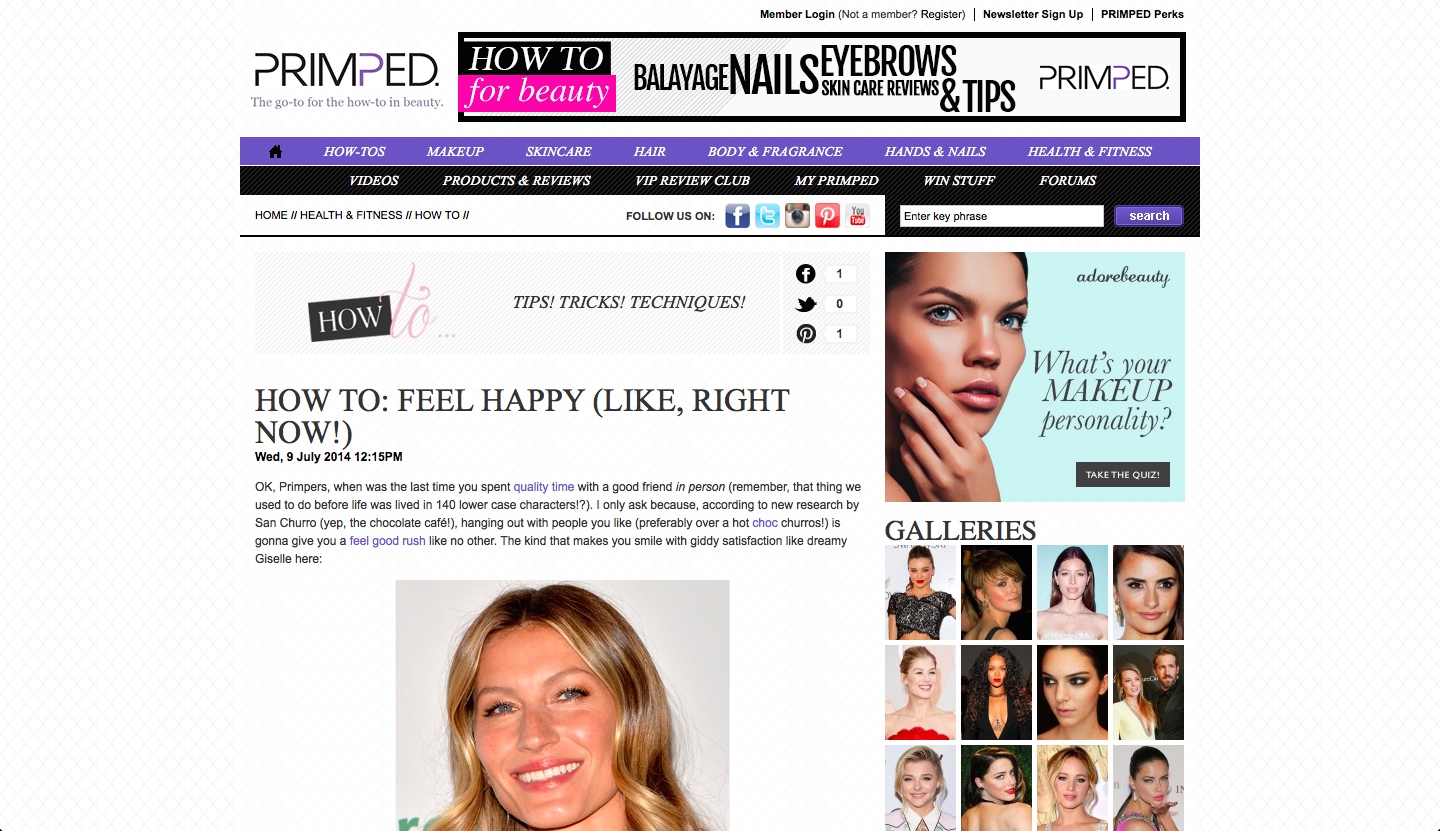The width and height of the screenshot is (1440, 831).
Task: Click the purple search button
Action: pyautogui.click(x=1149, y=216)
